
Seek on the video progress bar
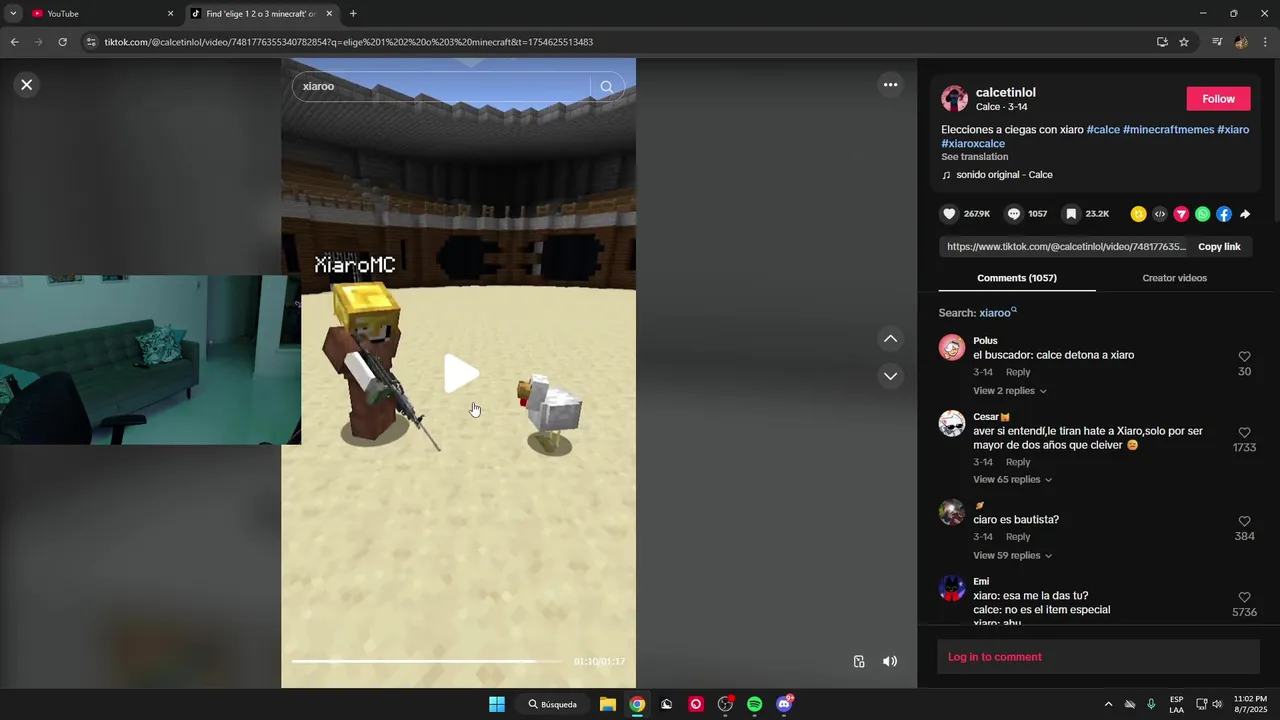tap(428, 661)
